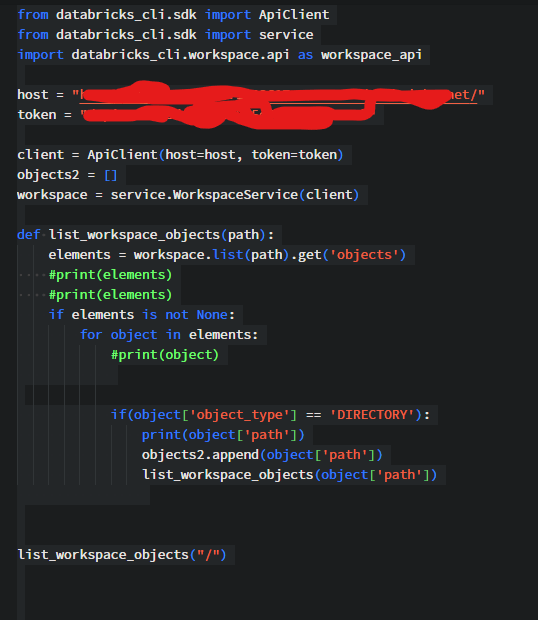Select the 'workspace_api' alias text

[371, 55]
